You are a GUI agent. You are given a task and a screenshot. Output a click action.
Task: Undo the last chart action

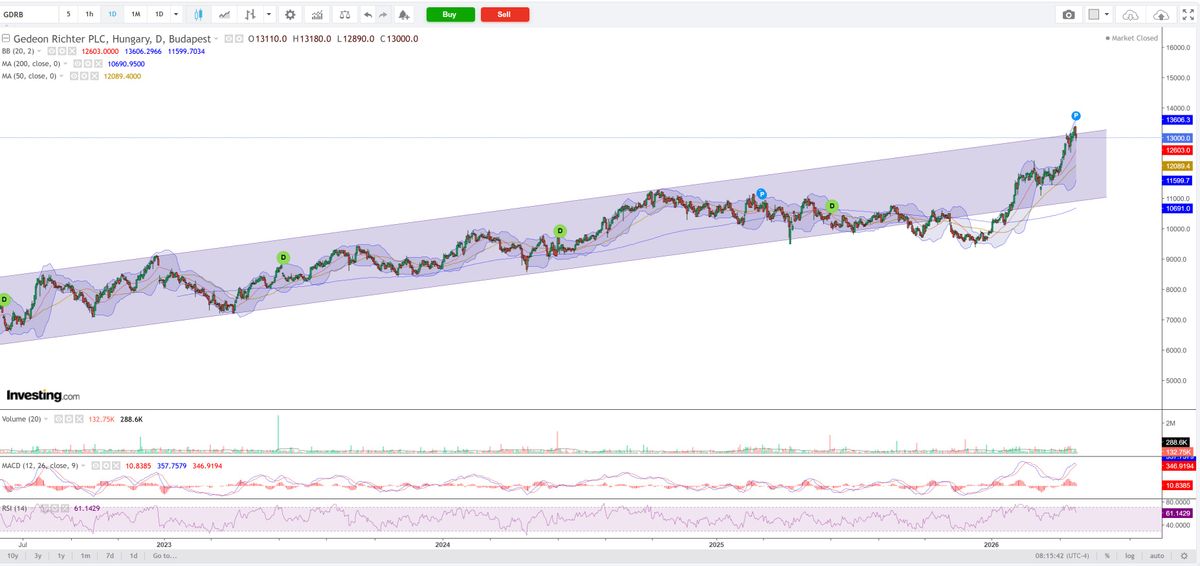[367, 15]
